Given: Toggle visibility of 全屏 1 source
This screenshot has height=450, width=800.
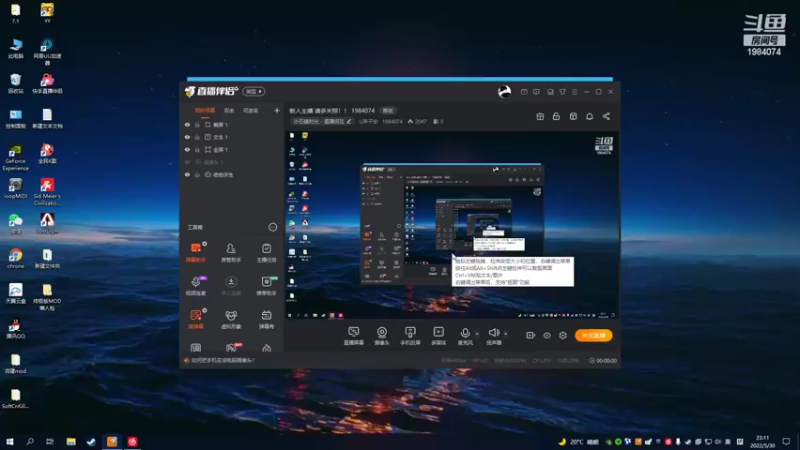Looking at the screenshot, I should (x=187, y=149).
